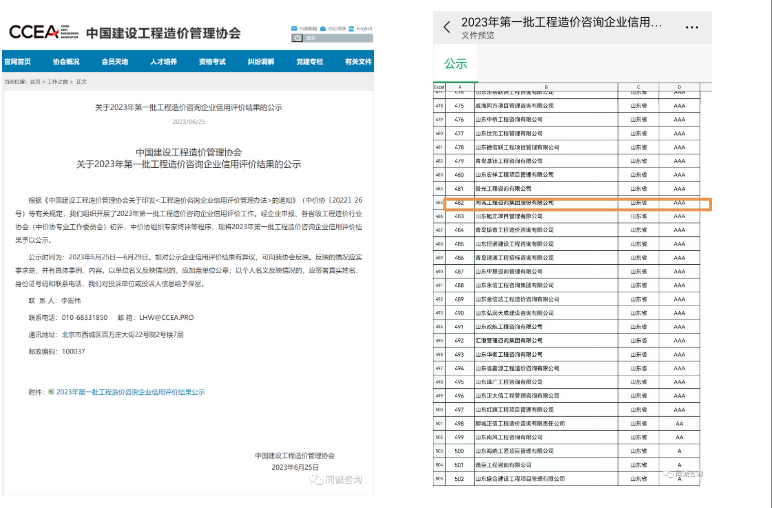Click the AAA rating in row 482
The width and height of the screenshot is (773, 508).
click(x=679, y=202)
